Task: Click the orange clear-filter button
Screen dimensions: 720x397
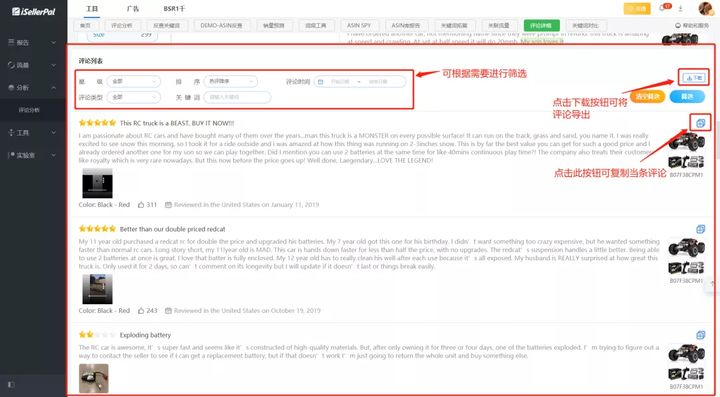Action: point(647,96)
